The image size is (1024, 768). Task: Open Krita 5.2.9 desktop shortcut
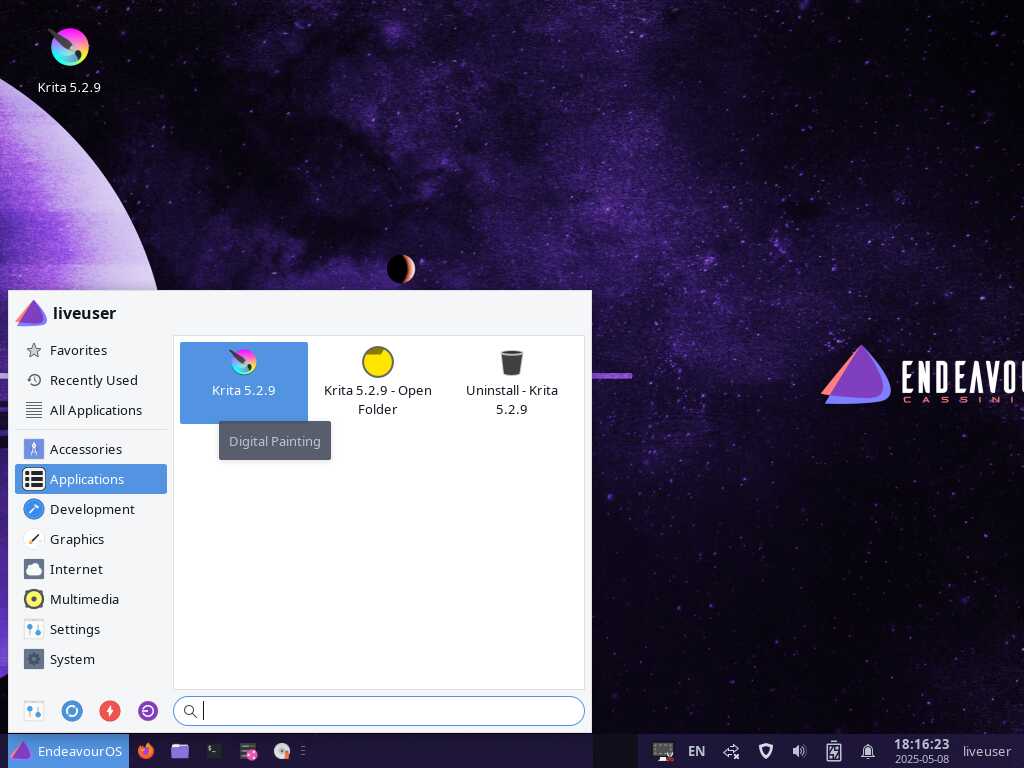click(69, 61)
